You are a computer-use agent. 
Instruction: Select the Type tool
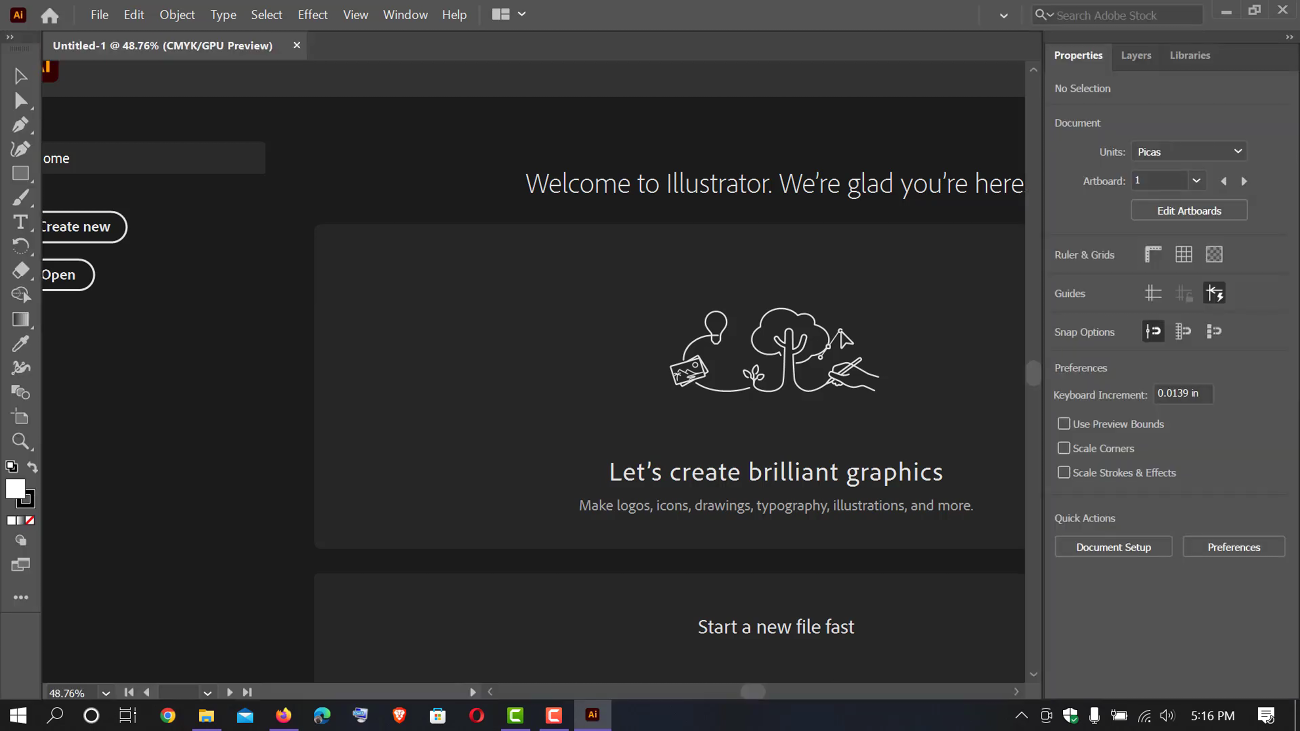click(20, 222)
